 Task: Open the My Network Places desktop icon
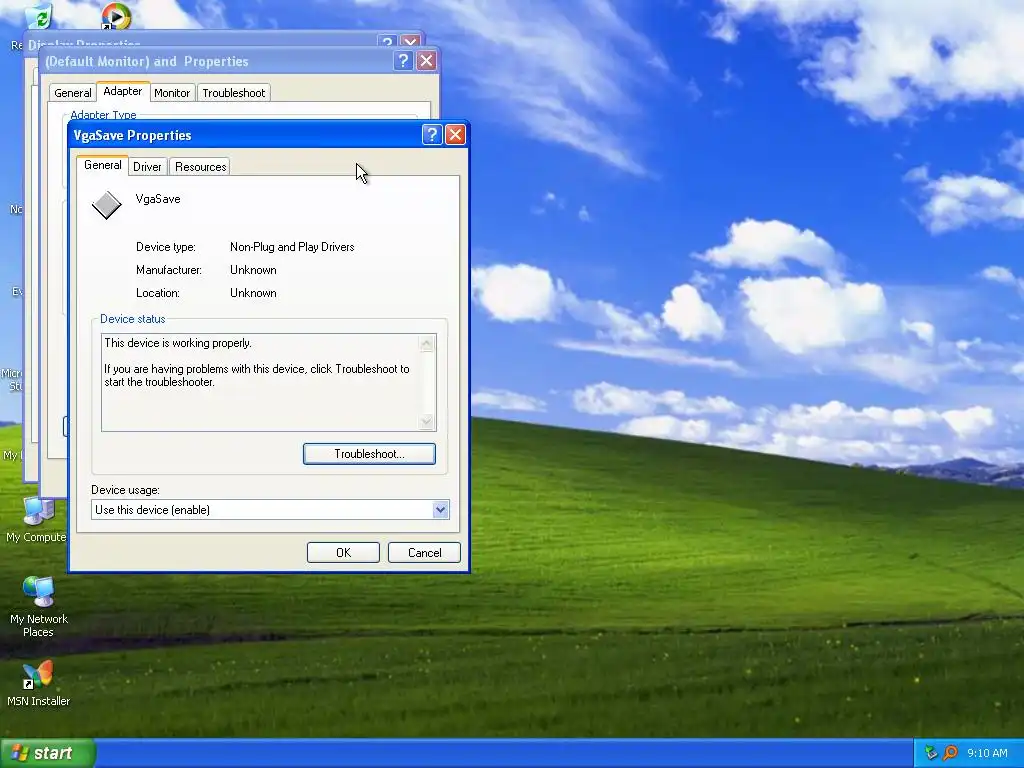[39, 607]
